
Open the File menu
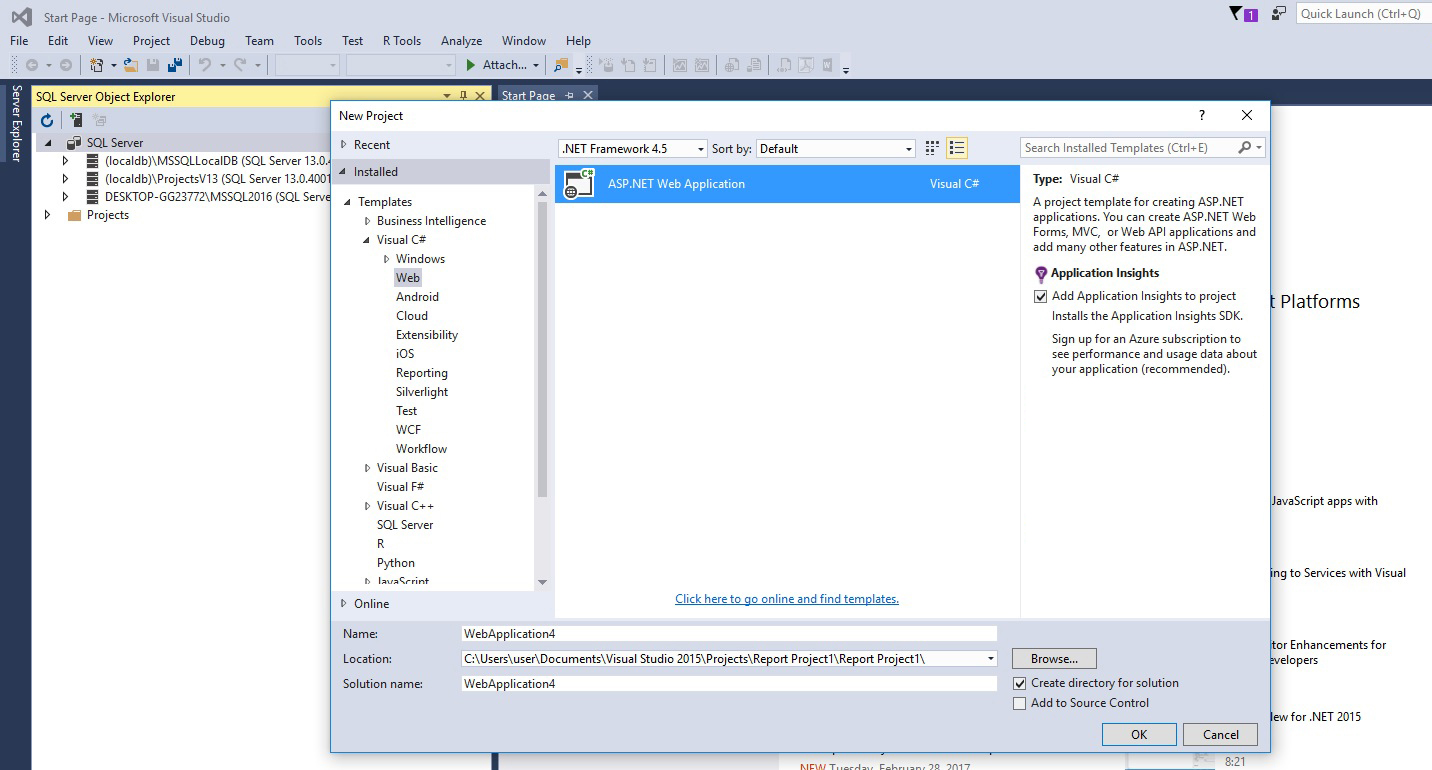point(19,41)
